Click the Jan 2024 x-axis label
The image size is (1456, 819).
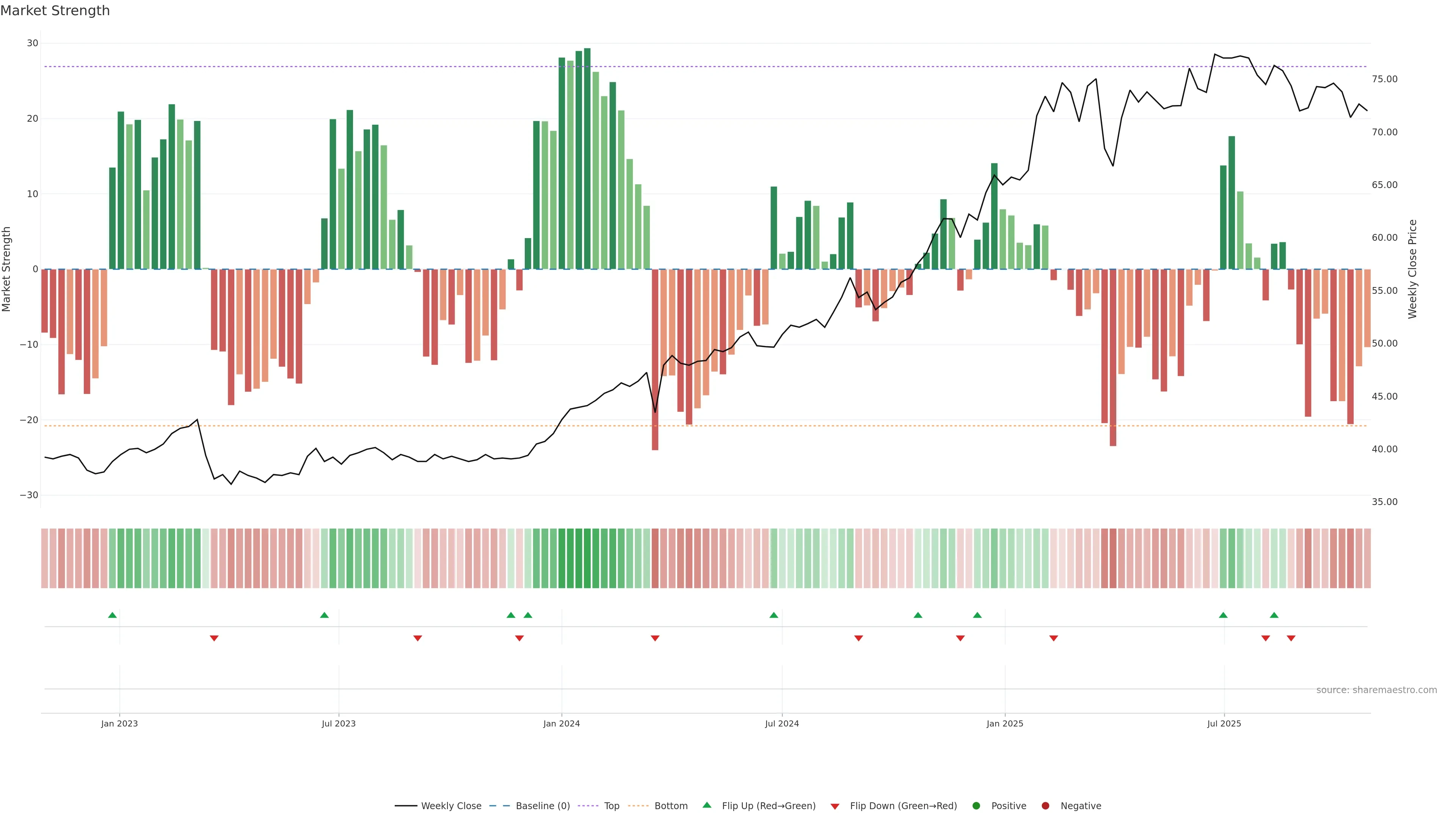point(561,723)
